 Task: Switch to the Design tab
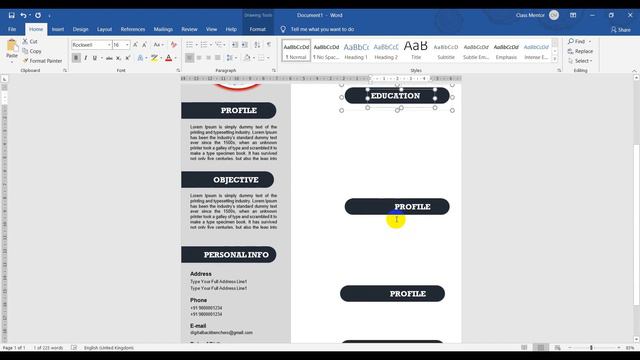tap(80, 29)
